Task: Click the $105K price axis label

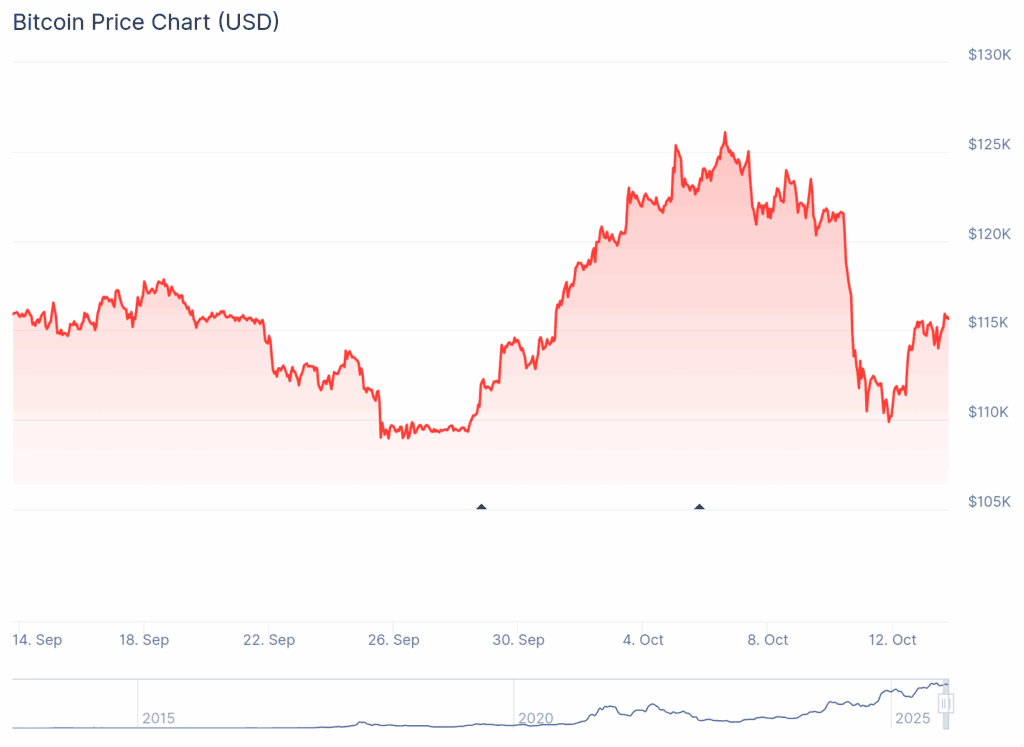Action: coord(989,501)
